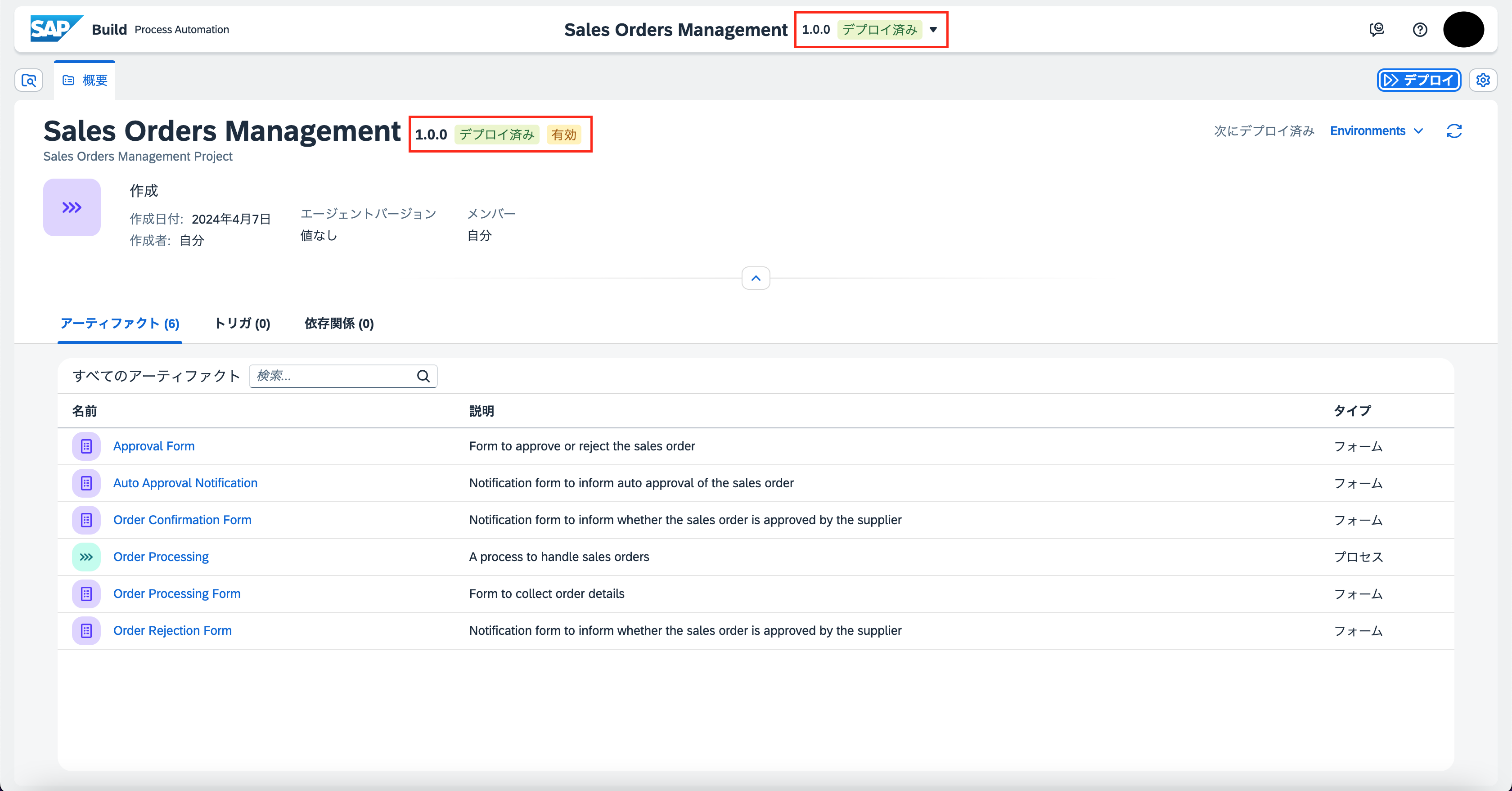Image resolution: width=1512 pixels, height=791 pixels.
Task: Click the Approval Form form icon
Action: [x=86, y=446]
